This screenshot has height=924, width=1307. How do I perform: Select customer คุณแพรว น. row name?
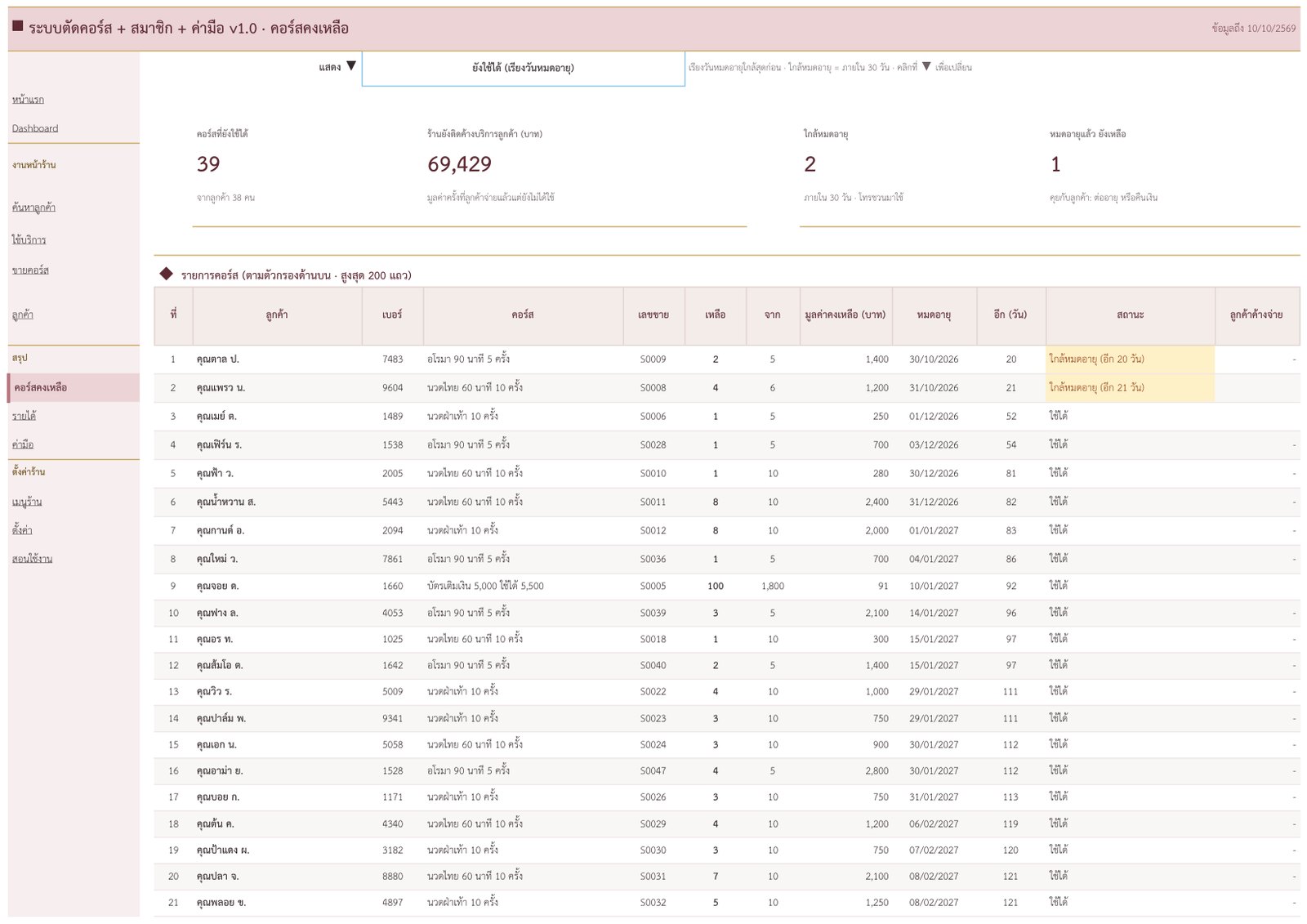click(277, 388)
